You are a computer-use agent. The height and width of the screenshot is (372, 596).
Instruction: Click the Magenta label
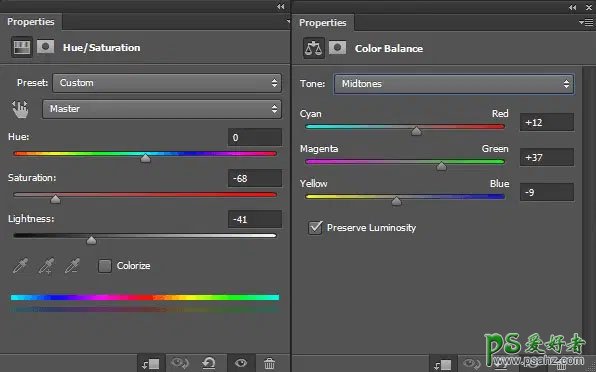tap(319, 149)
